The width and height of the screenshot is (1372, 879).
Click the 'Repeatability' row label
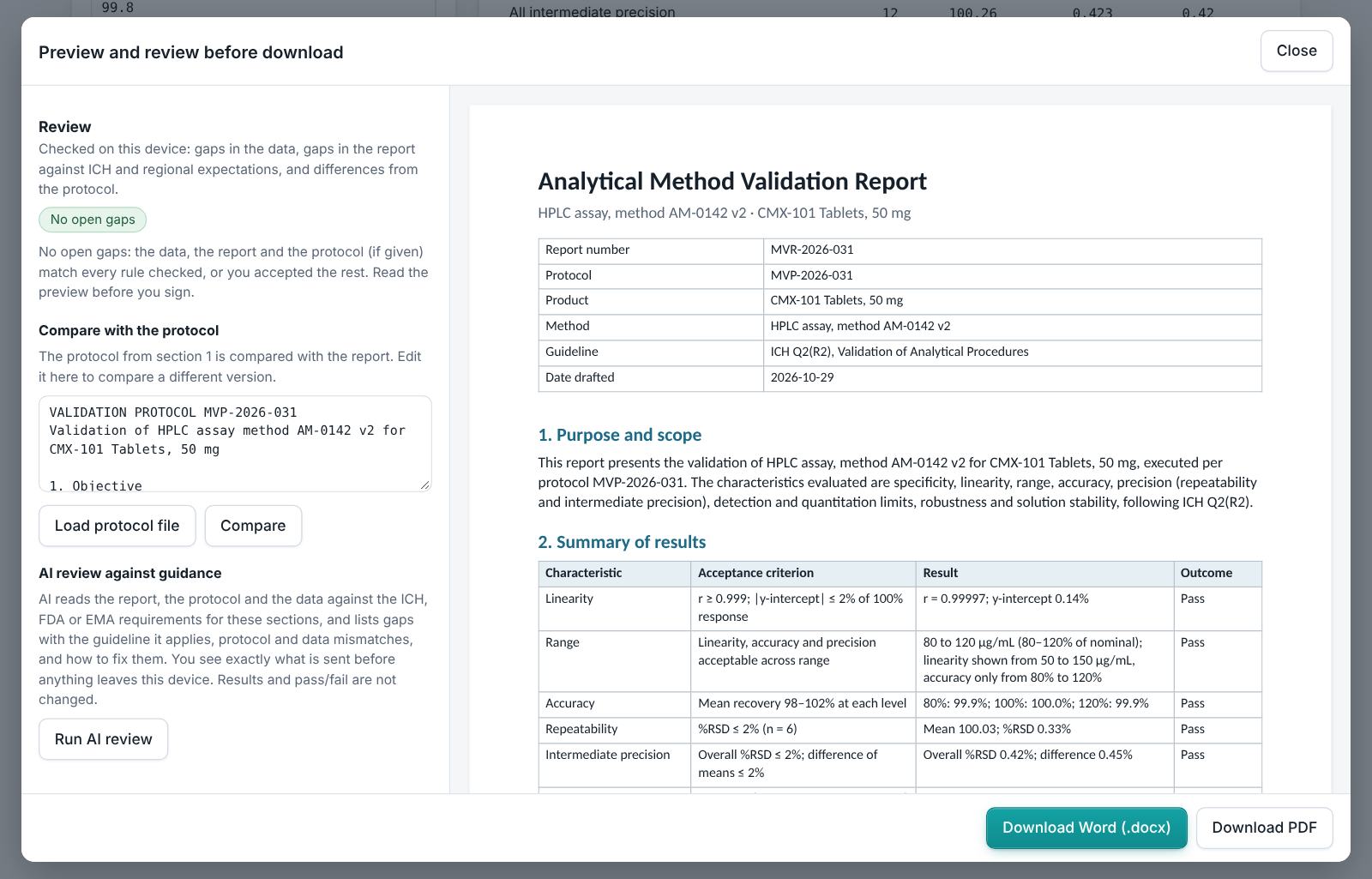coord(581,729)
